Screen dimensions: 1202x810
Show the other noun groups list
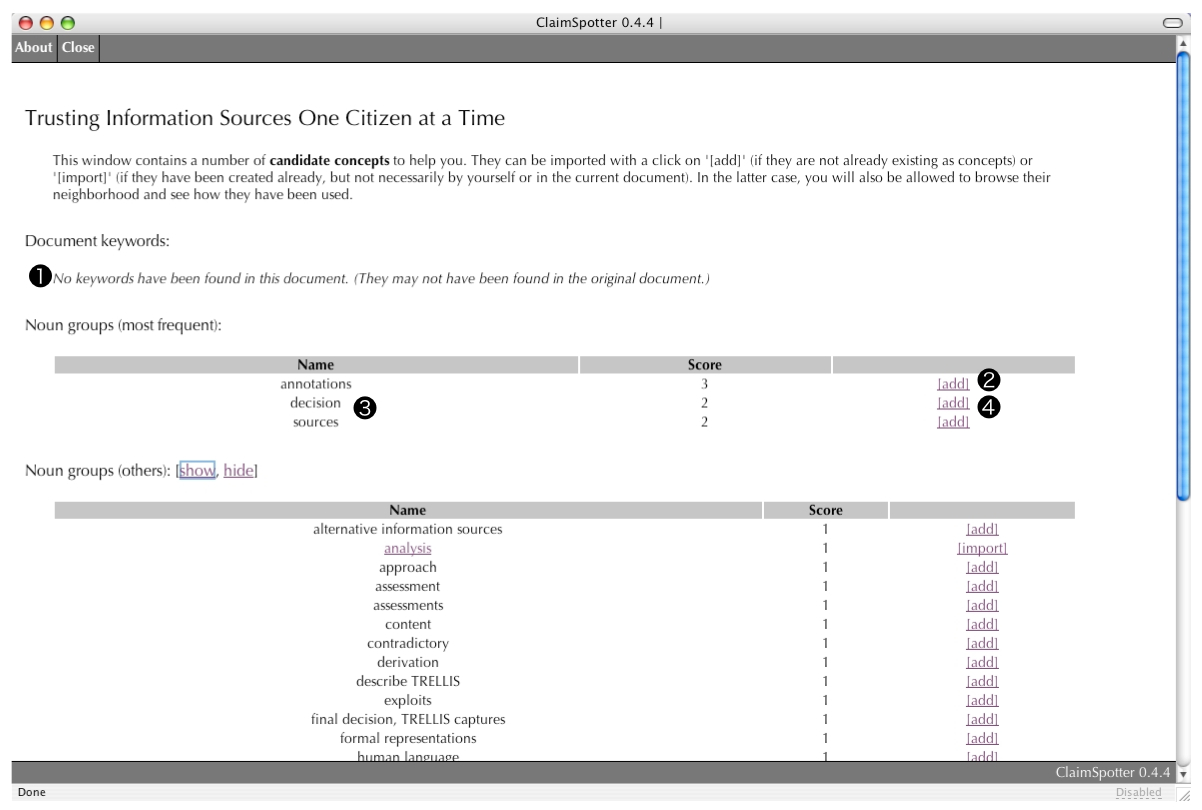[x=197, y=471]
